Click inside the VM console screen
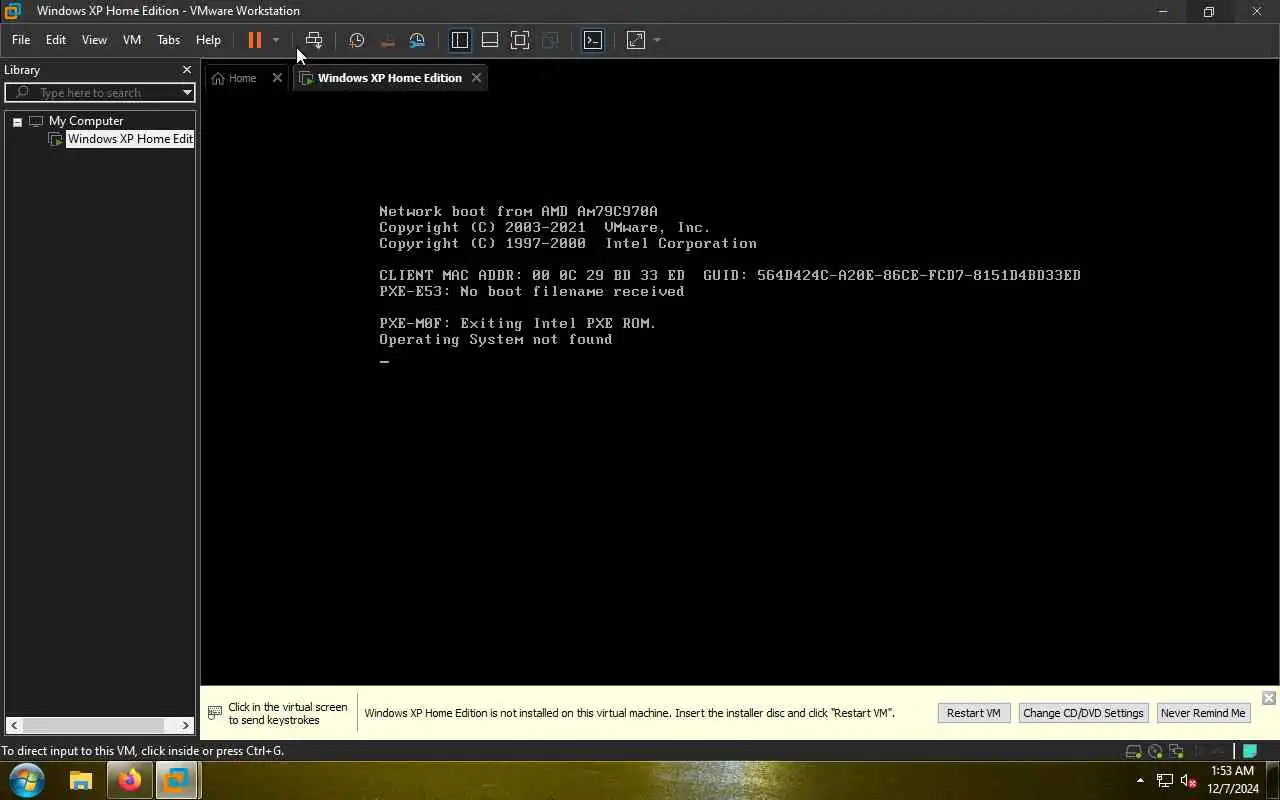Screen dimensions: 1280x800 point(740,386)
